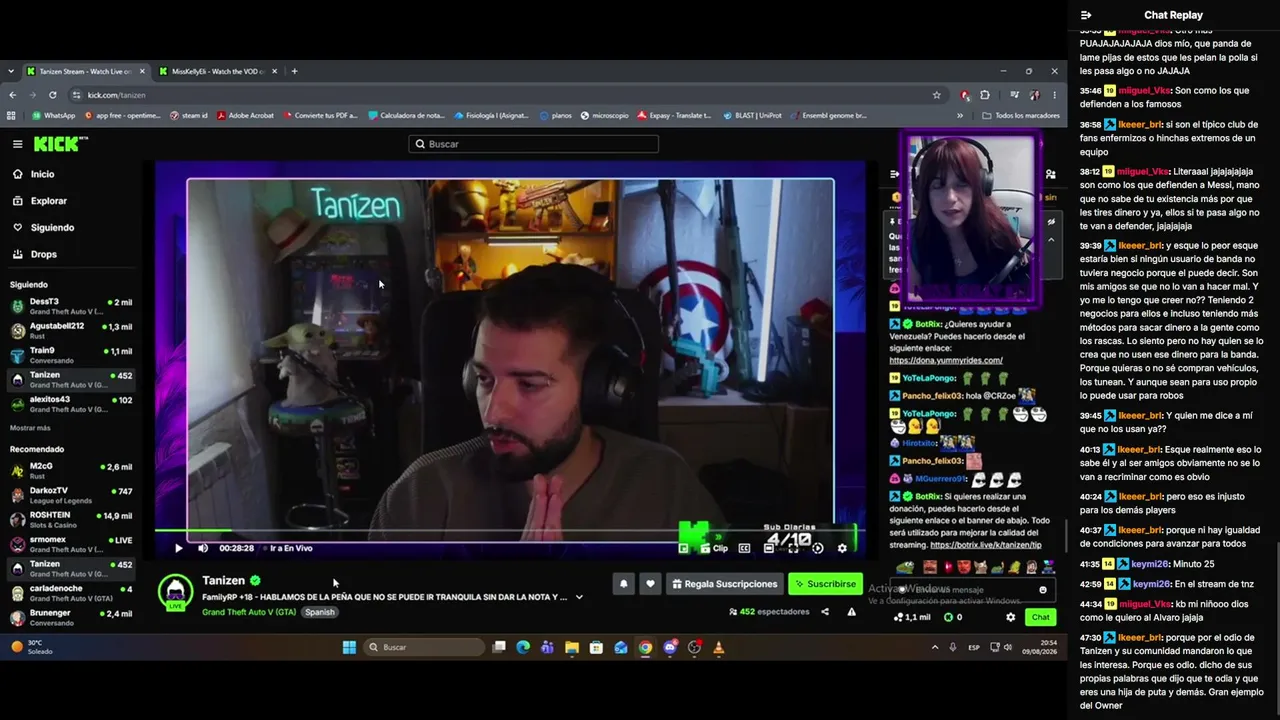The image size is (1280, 720).
Task: Collapse the chat panel icon
Action: 895,174
